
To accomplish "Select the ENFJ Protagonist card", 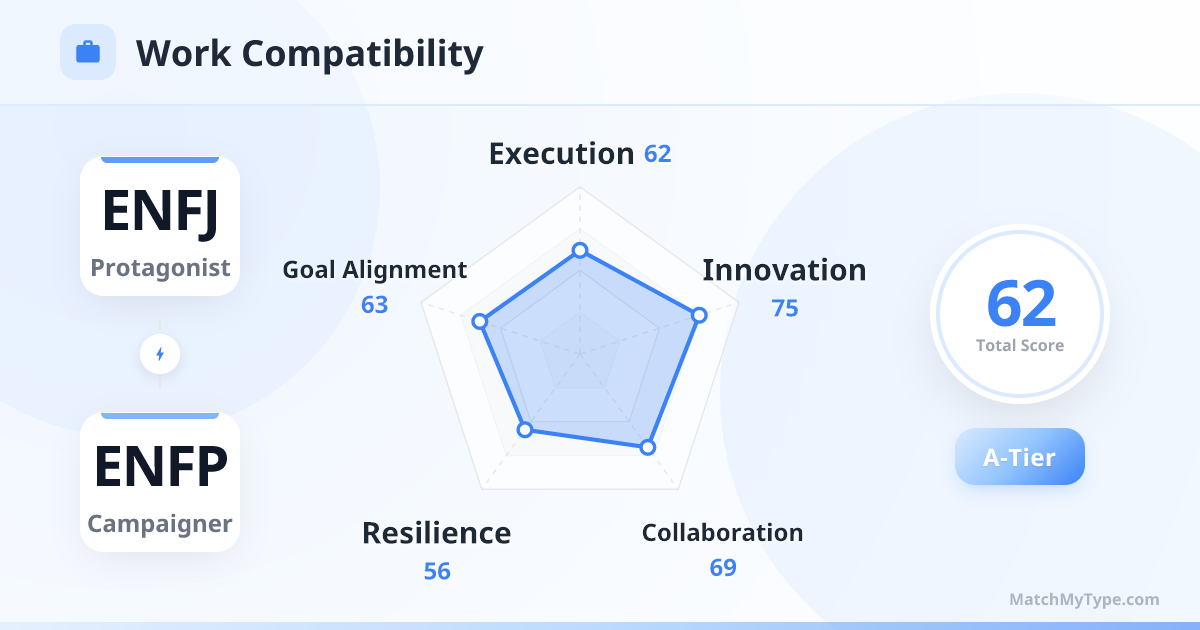I will (160, 227).
